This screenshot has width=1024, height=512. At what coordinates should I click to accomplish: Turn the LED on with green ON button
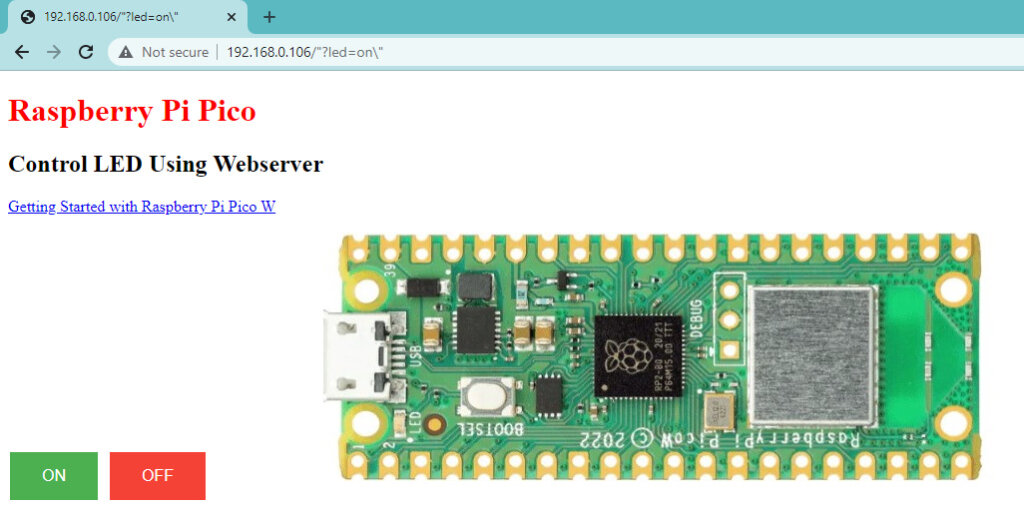pyautogui.click(x=54, y=475)
